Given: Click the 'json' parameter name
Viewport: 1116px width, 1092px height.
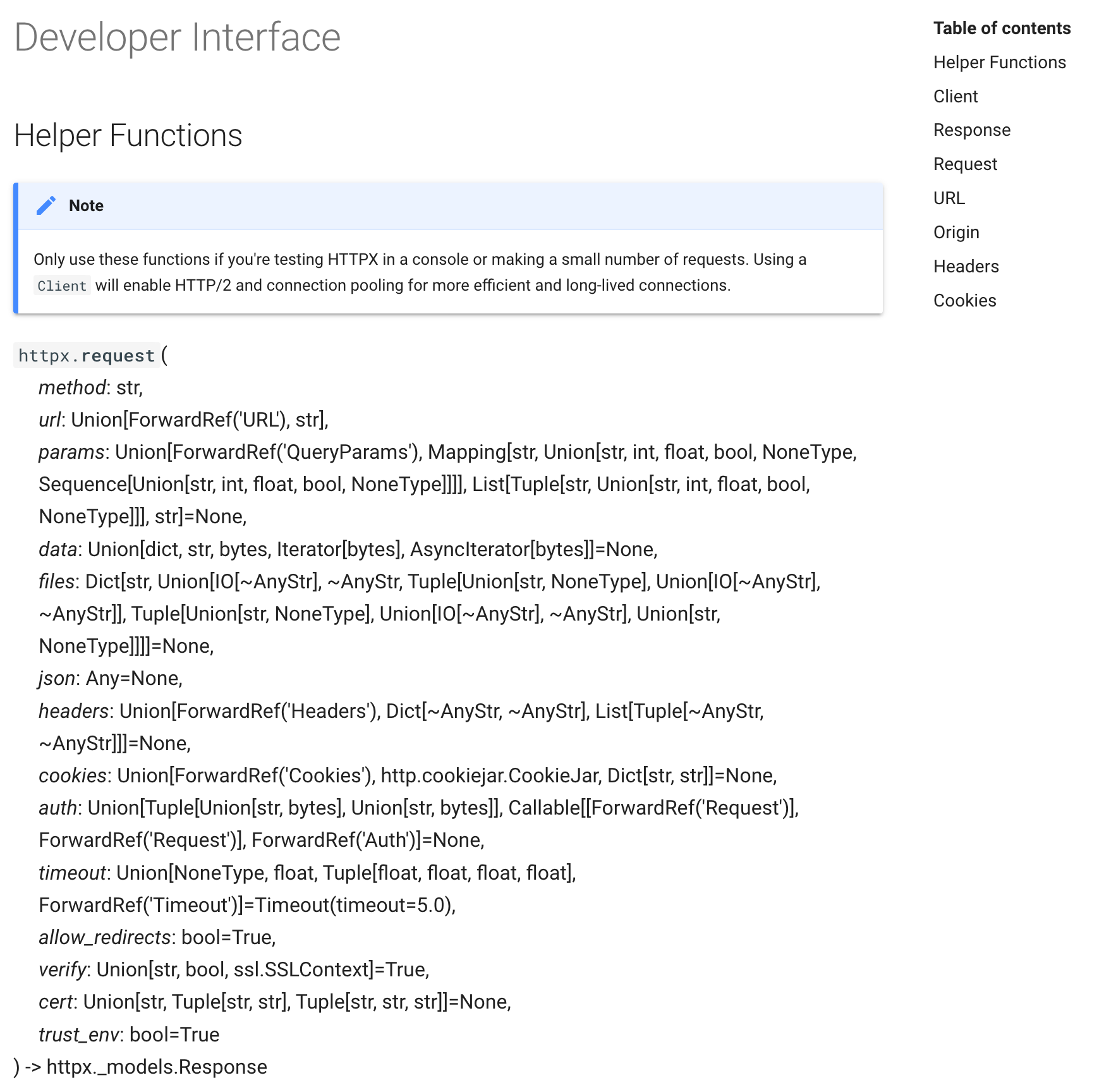Looking at the screenshot, I should pos(57,678).
